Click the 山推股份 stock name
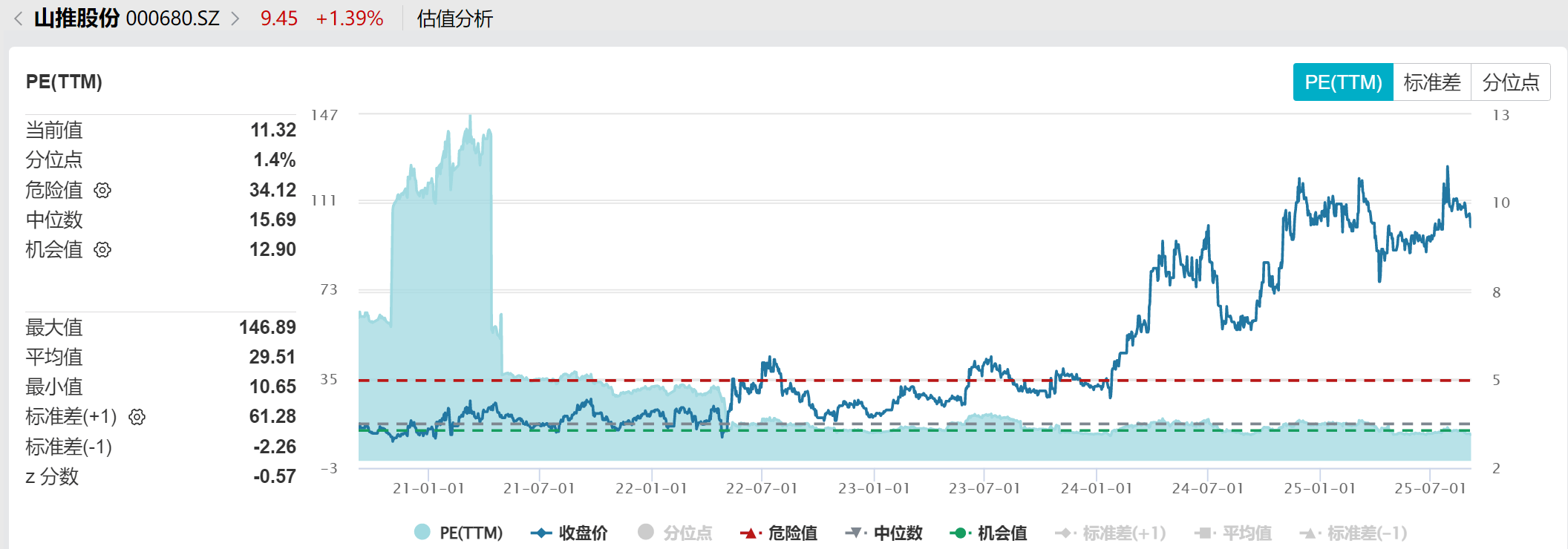 point(77,19)
